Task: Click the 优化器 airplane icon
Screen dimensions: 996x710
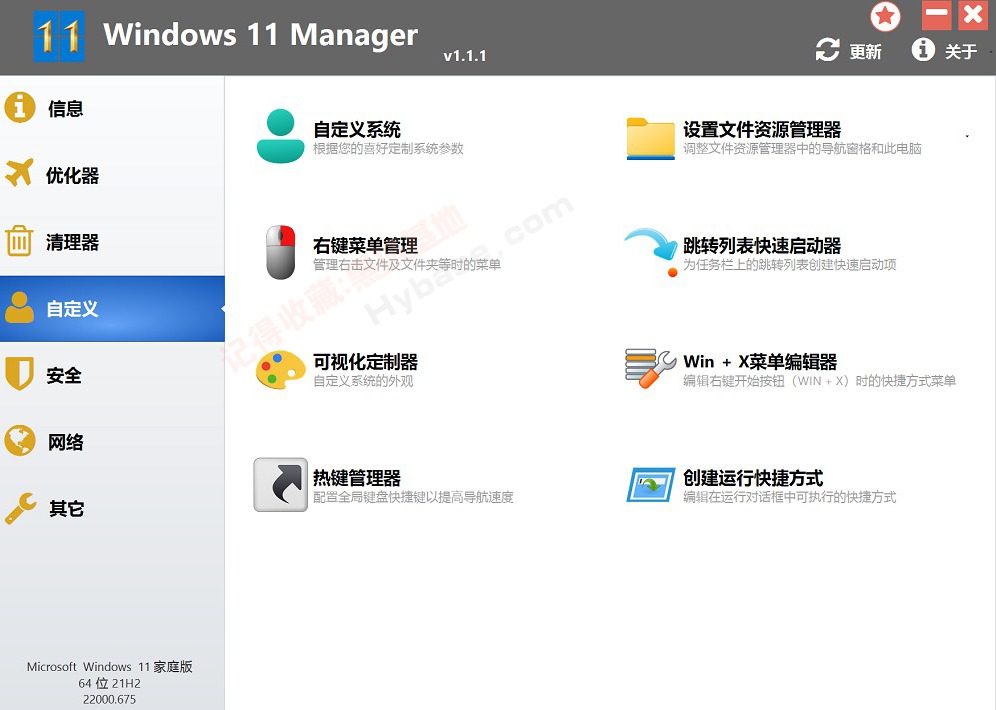Action: point(19,173)
